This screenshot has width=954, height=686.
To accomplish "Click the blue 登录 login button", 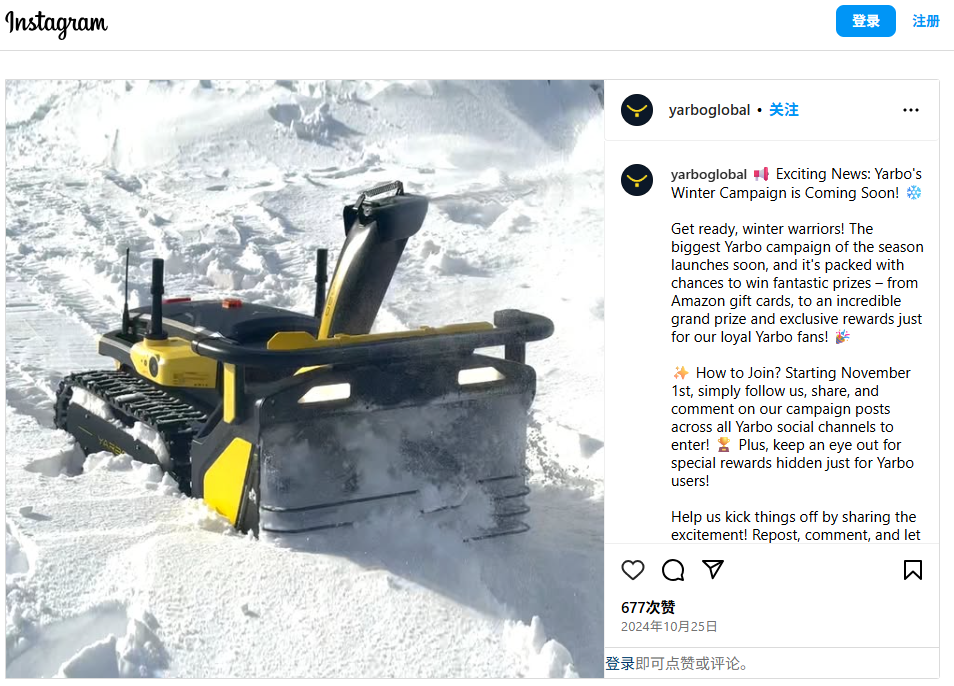I will coord(865,21).
